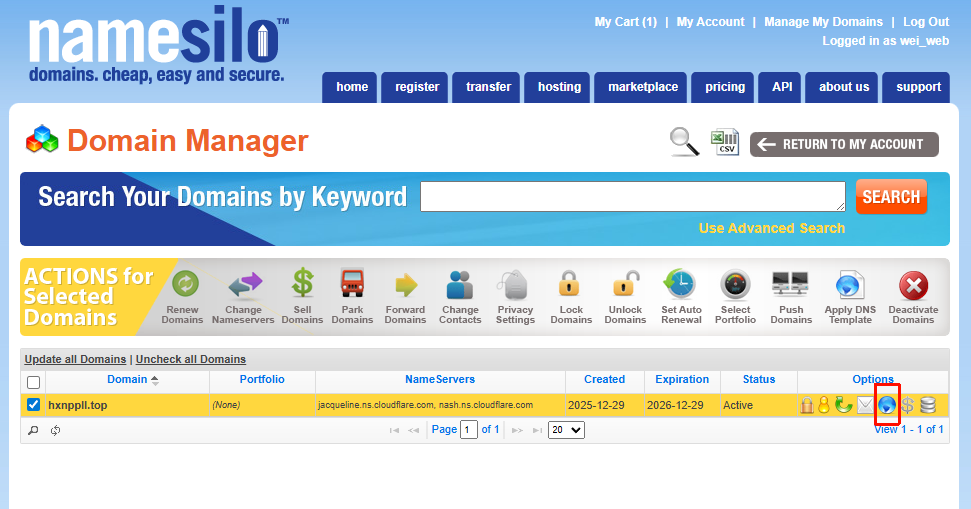The height and width of the screenshot is (509, 971).
Task: Sort by the Status column header
Action: (x=759, y=380)
